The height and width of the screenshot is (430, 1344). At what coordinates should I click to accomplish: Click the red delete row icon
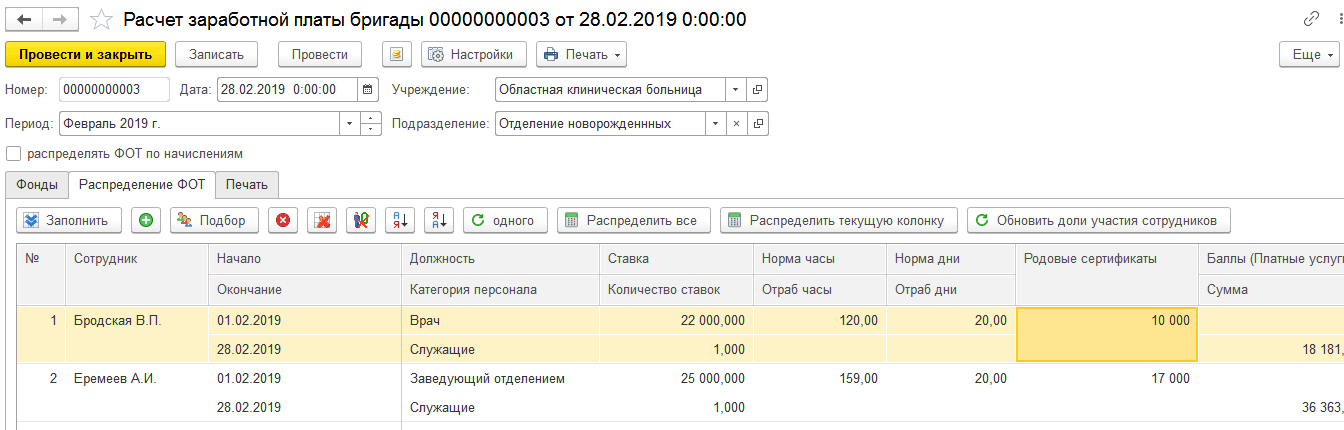click(x=282, y=220)
